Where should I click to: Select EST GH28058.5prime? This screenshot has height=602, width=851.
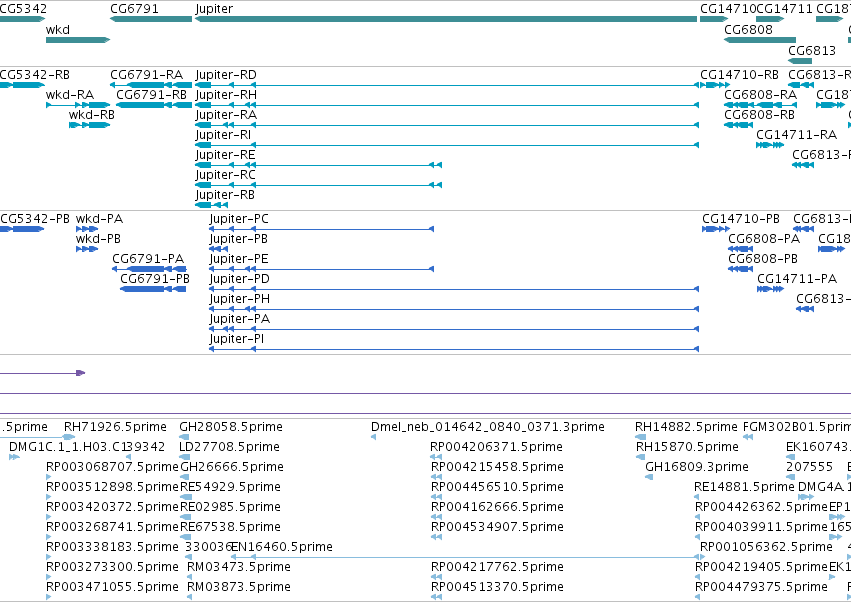(x=231, y=427)
